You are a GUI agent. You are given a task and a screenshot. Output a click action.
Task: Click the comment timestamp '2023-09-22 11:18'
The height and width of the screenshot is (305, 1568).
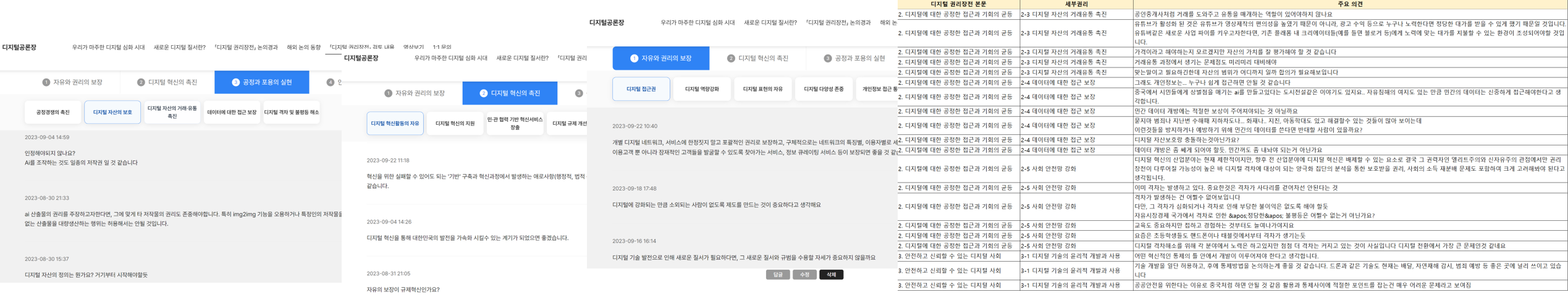tap(388, 160)
